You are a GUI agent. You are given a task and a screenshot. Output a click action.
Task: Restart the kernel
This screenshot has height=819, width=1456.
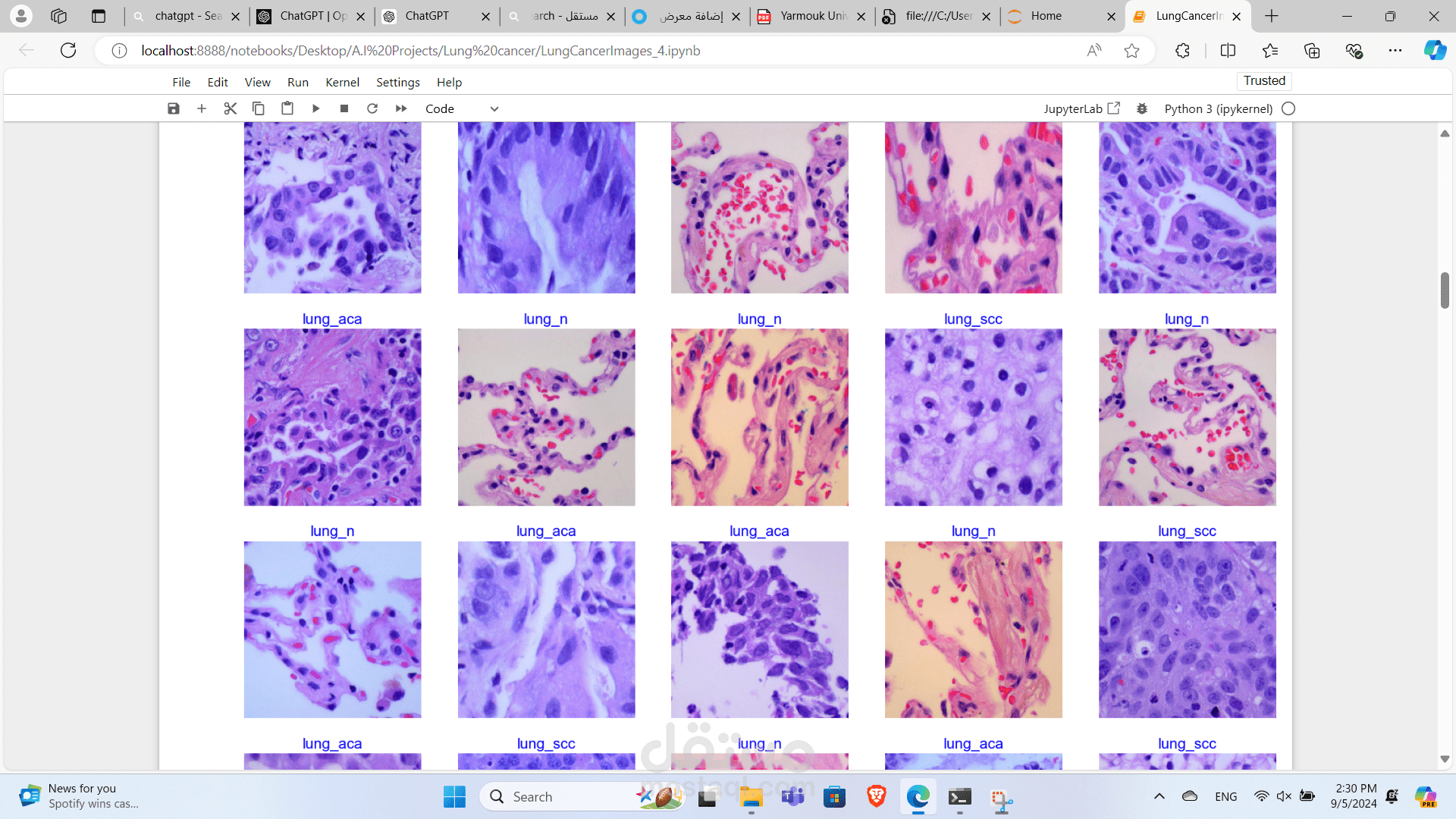[x=372, y=108]
